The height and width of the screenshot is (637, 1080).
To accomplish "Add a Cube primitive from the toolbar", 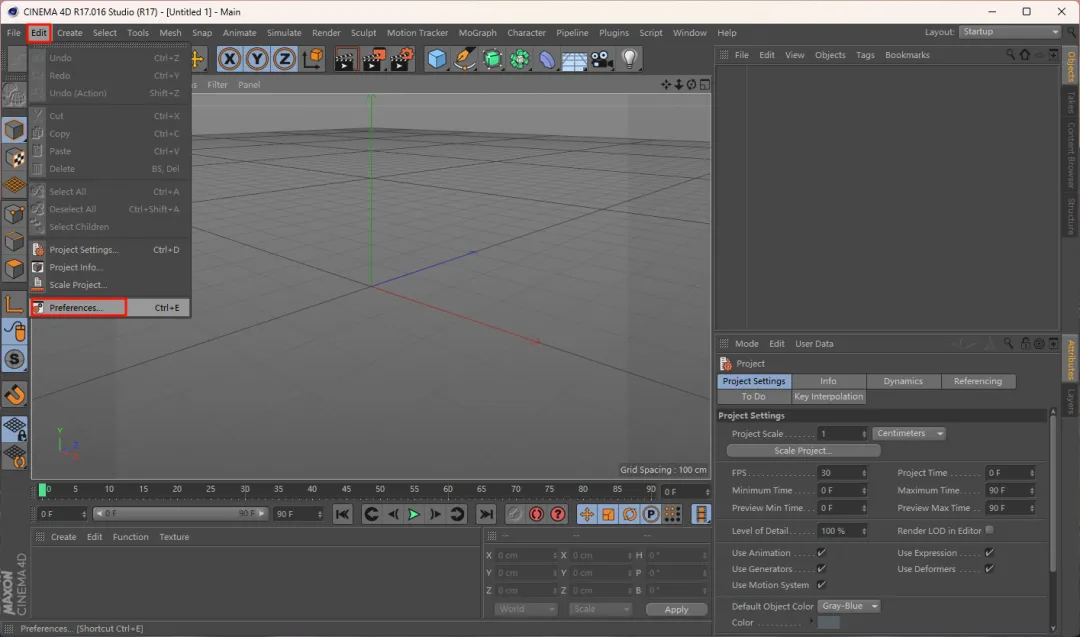I will click(x=437, y=59).
